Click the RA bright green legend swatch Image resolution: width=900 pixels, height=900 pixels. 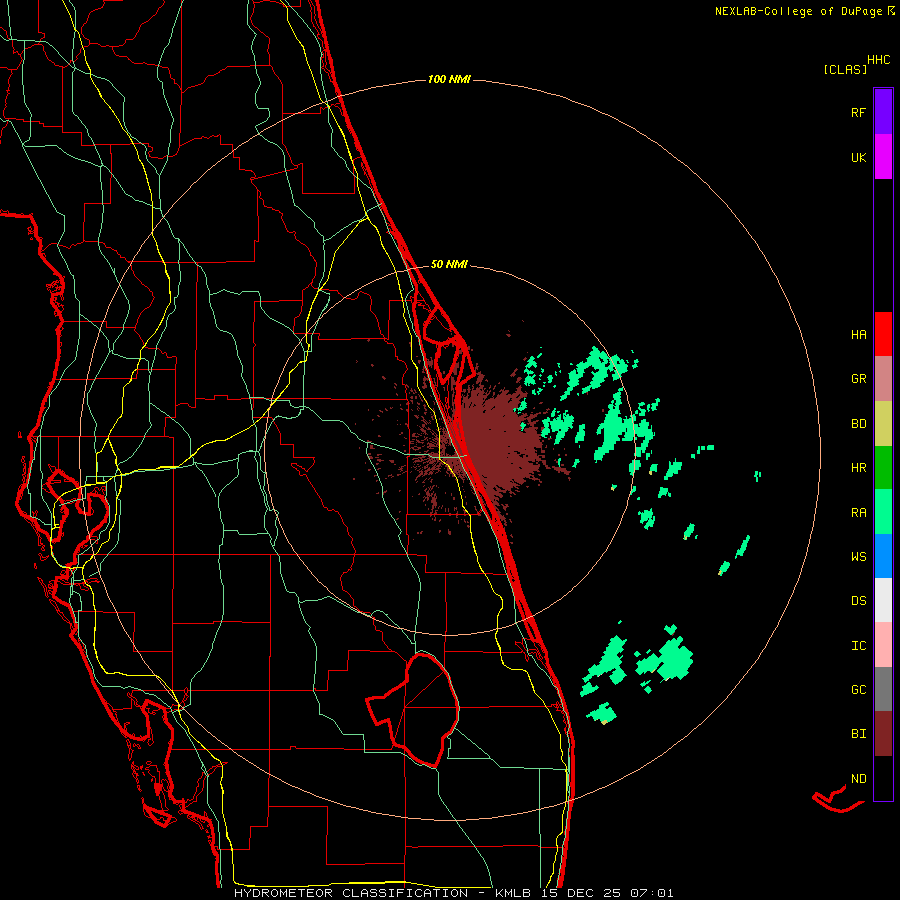pos(883,512)
